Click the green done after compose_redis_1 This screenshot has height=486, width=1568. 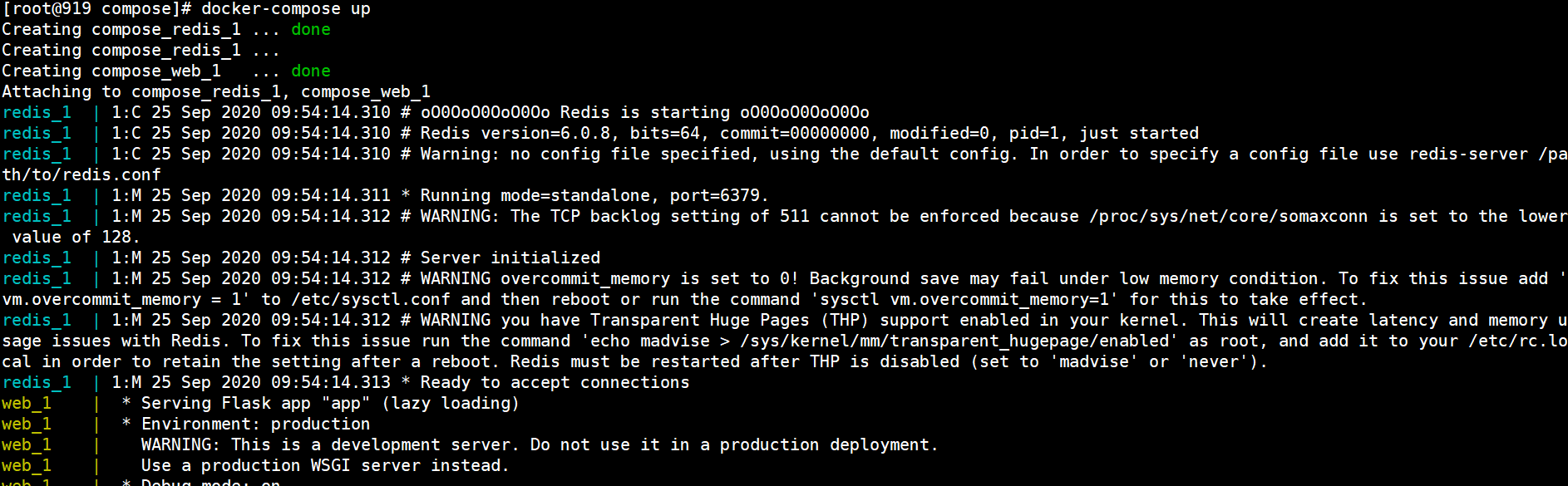pyautogui.click(x=311, y=30)
